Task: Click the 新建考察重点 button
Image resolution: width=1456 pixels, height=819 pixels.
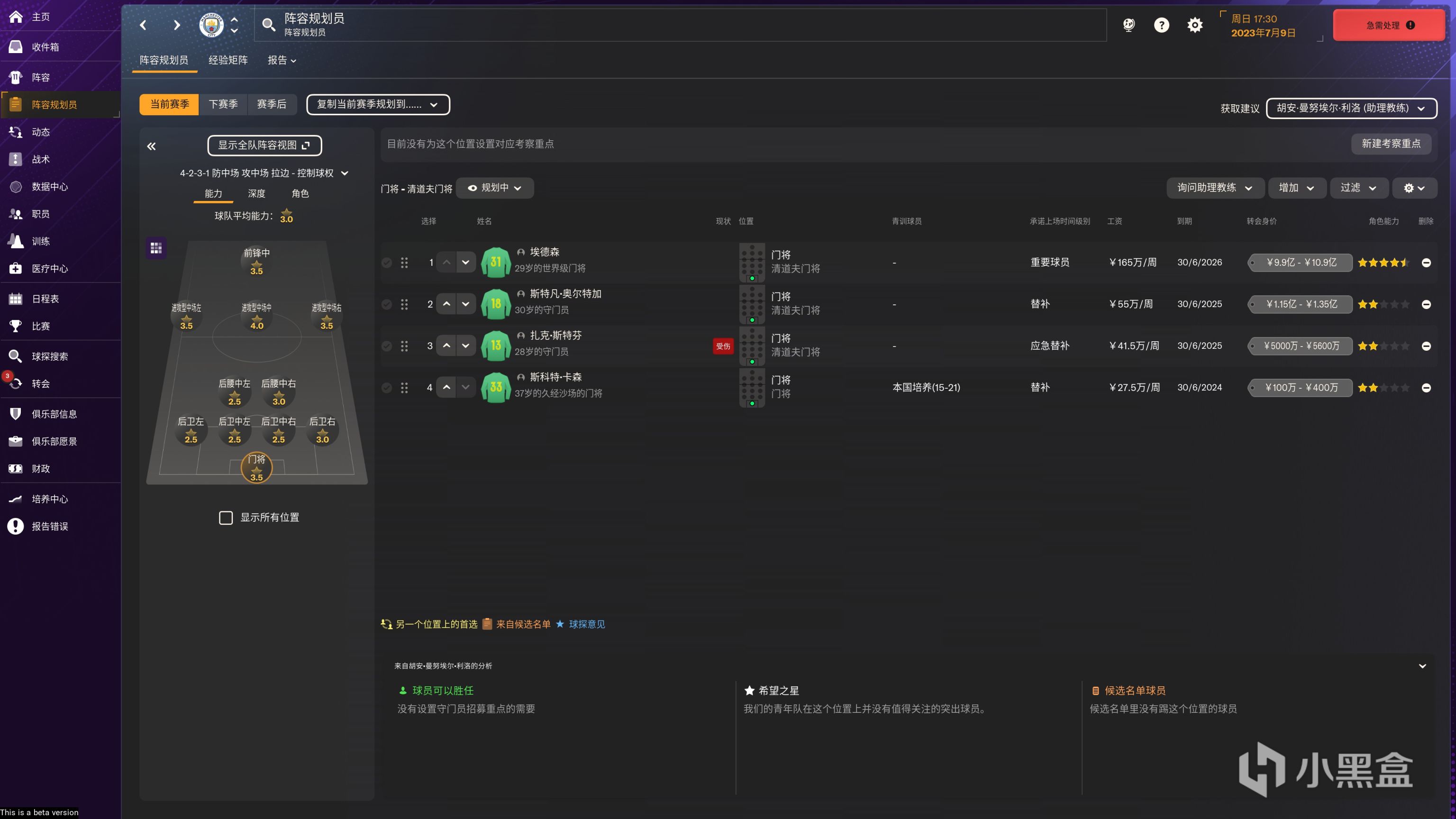Action: point(1391,144)
